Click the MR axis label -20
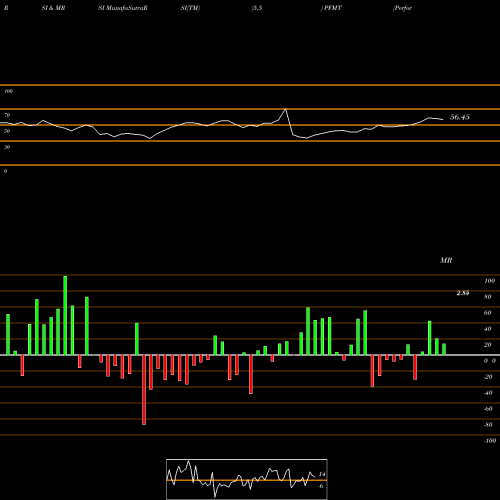The width and height of the screenshot is (500, 500). point(488,377)
